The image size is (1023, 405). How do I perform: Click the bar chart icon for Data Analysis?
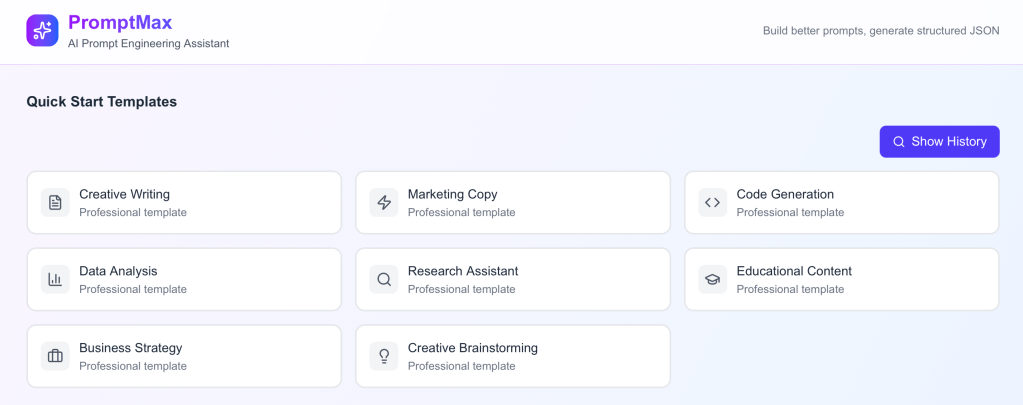click(55, 280)
